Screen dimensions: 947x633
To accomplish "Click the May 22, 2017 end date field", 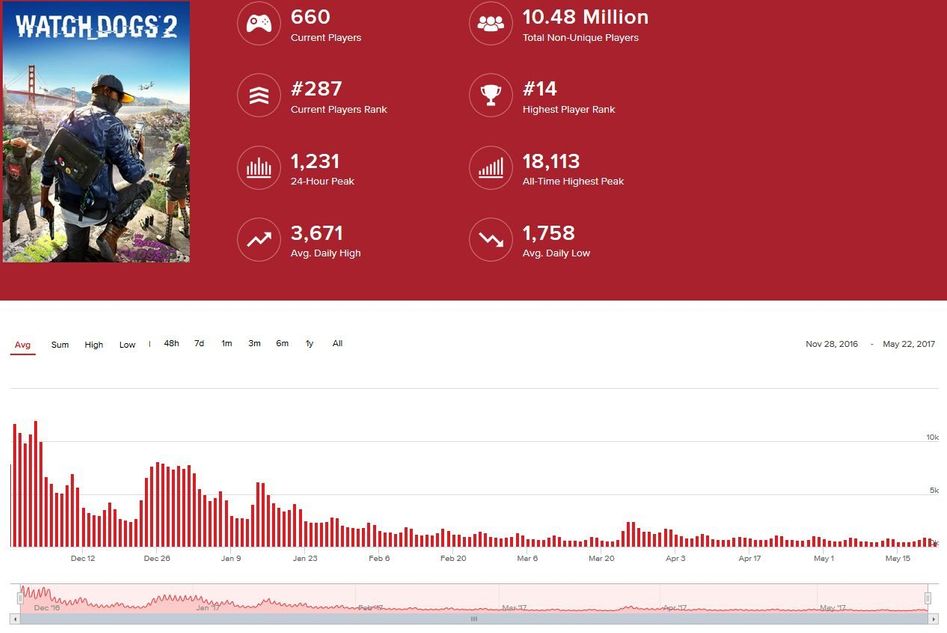I will click(908, 344).
